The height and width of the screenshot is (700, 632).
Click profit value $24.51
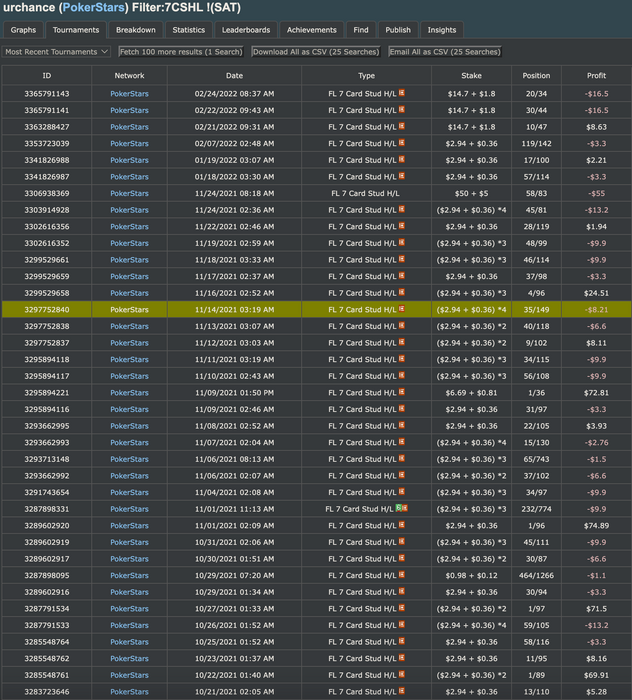tap(596, 293)
